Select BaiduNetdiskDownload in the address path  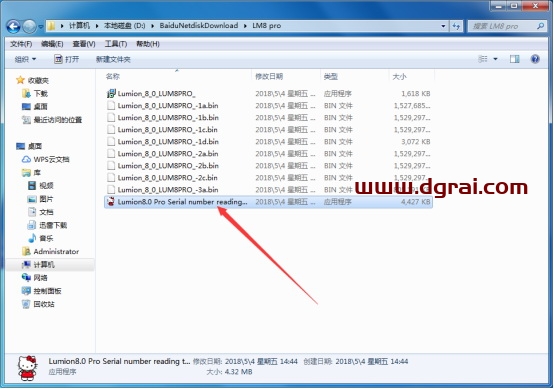[199, 26]
